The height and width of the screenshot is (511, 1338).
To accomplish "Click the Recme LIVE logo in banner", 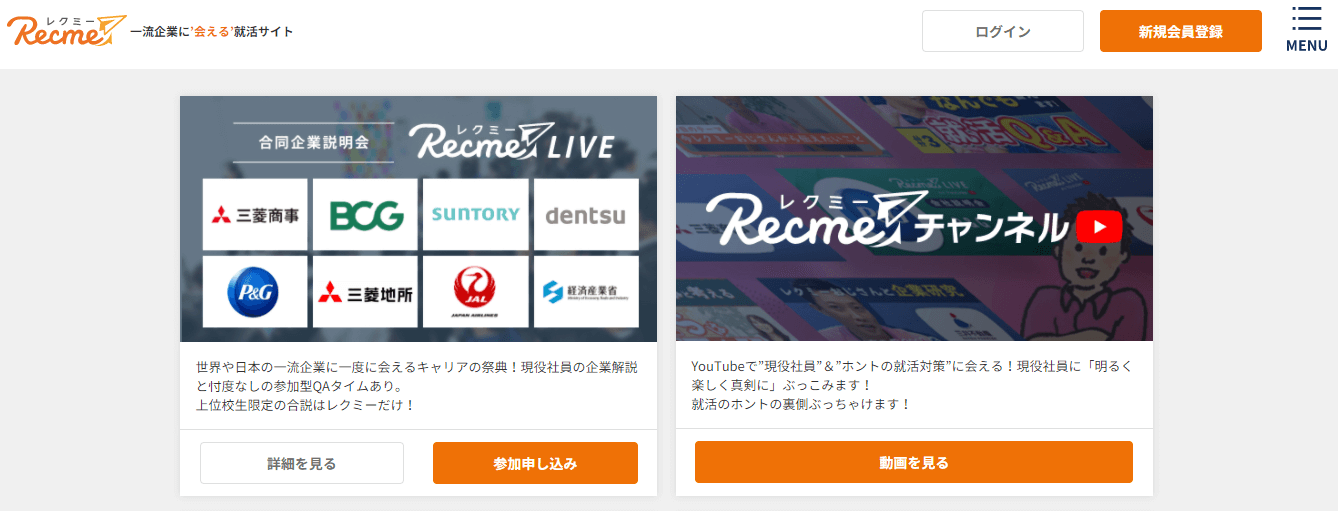I will (511, 141).
